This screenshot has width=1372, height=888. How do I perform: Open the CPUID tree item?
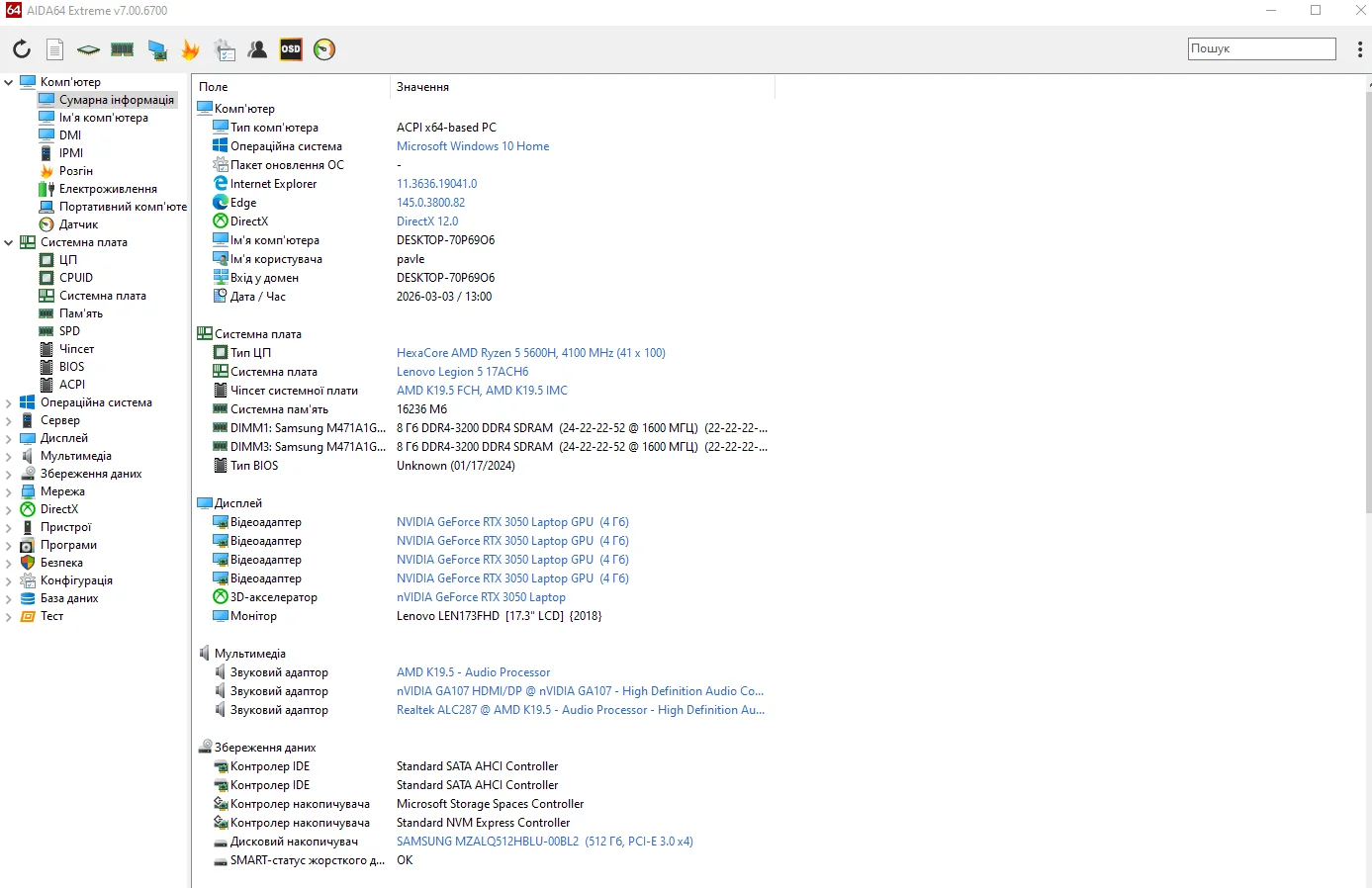point(76,278)
